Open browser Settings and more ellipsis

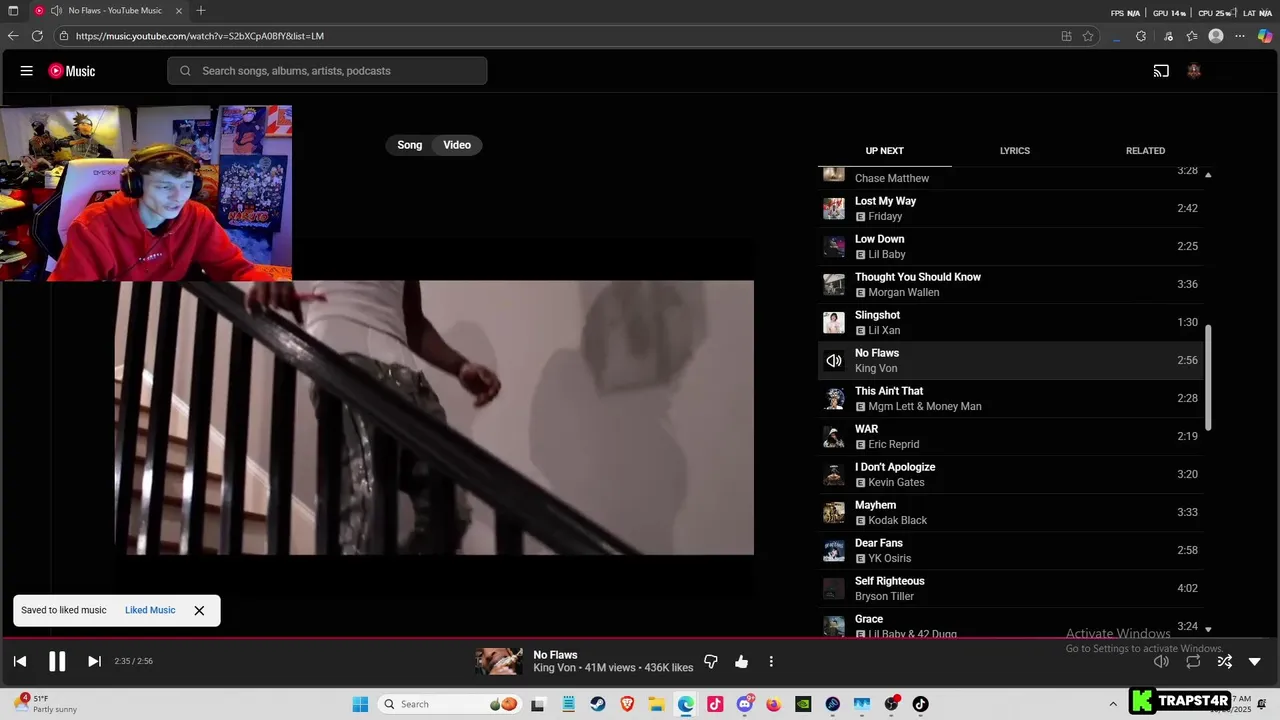(x=1240, y=36)
